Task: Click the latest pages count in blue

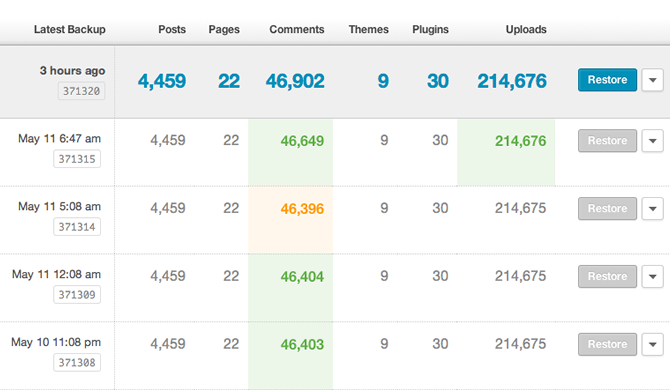Action: (x=229, y=81)
